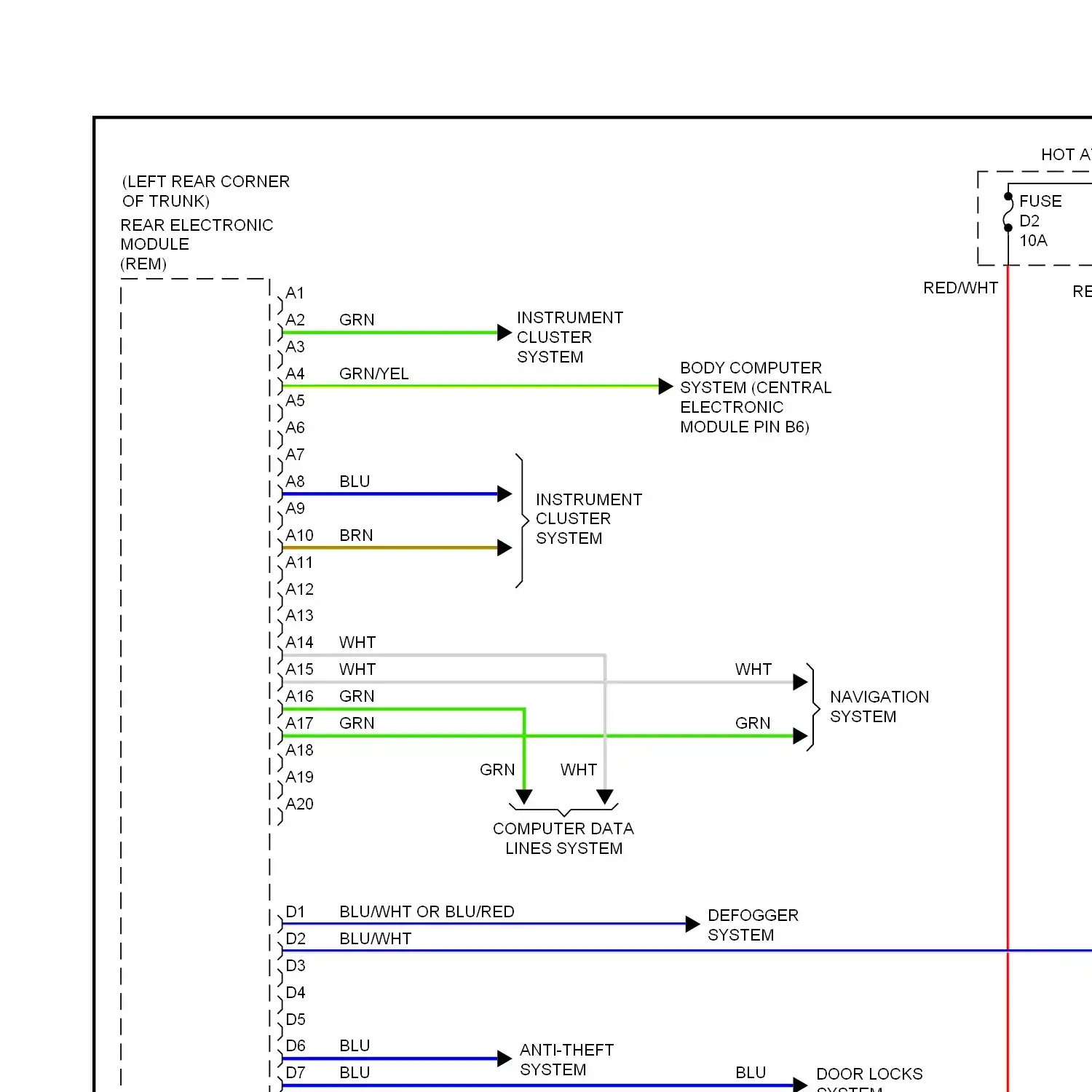Click the GRN label near the Navigation arrow
Viewport: 1092px width, 1092px height.
[753, 723]
